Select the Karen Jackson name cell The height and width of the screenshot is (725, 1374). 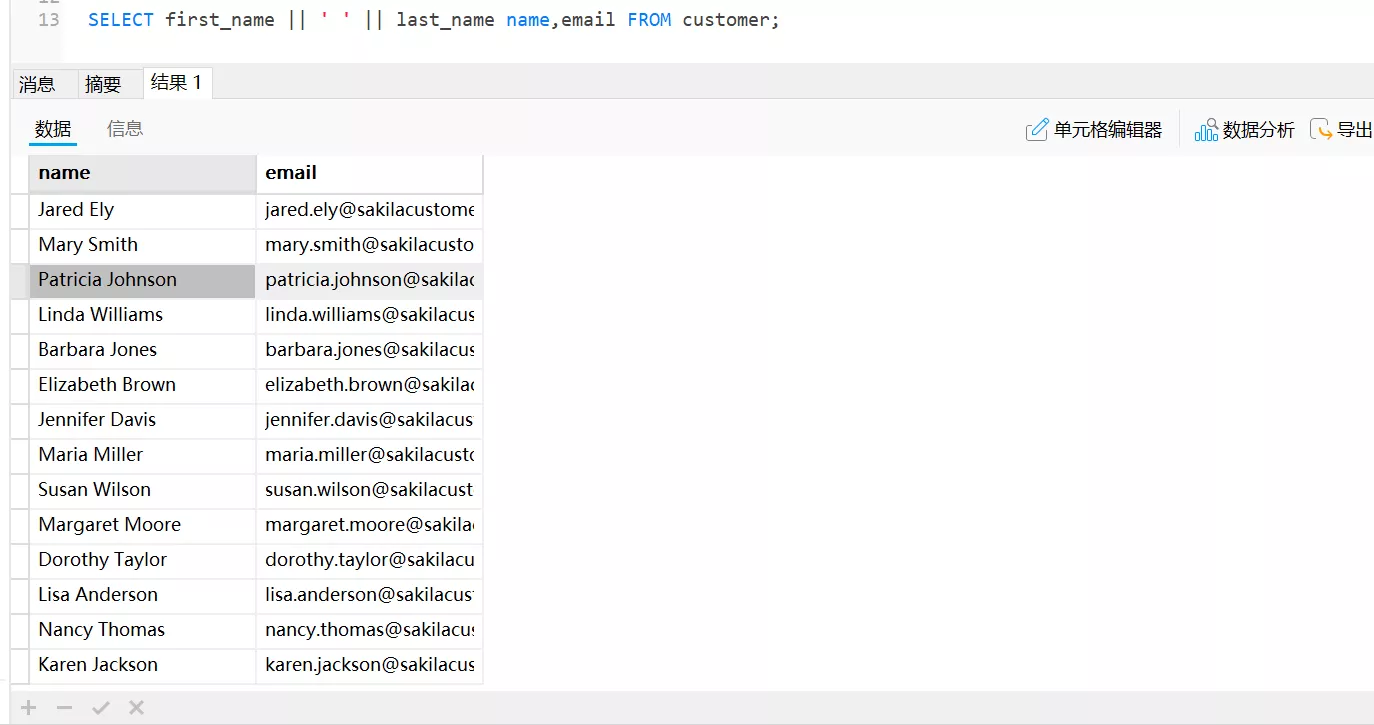(142, 665)
